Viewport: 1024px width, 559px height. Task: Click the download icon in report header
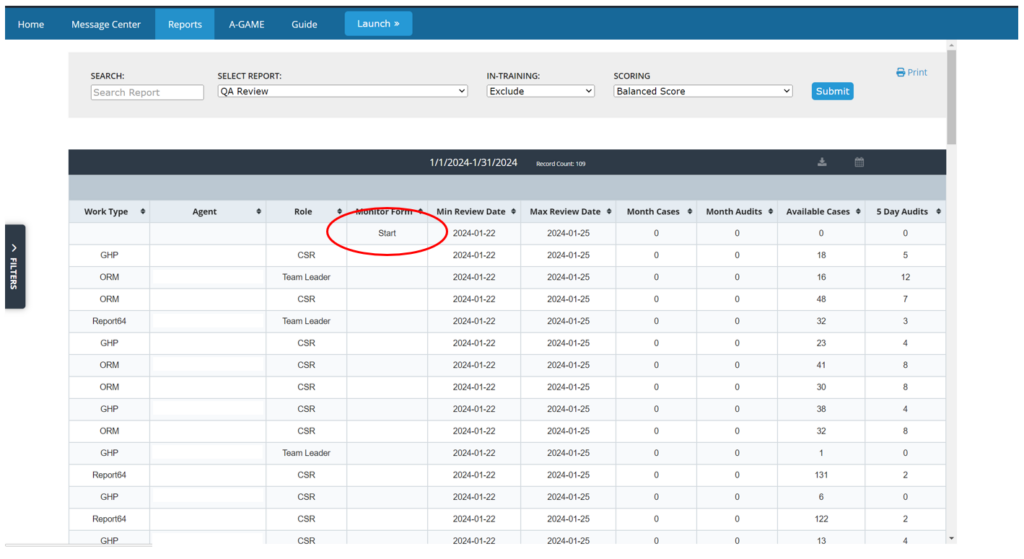click(822, 163)
